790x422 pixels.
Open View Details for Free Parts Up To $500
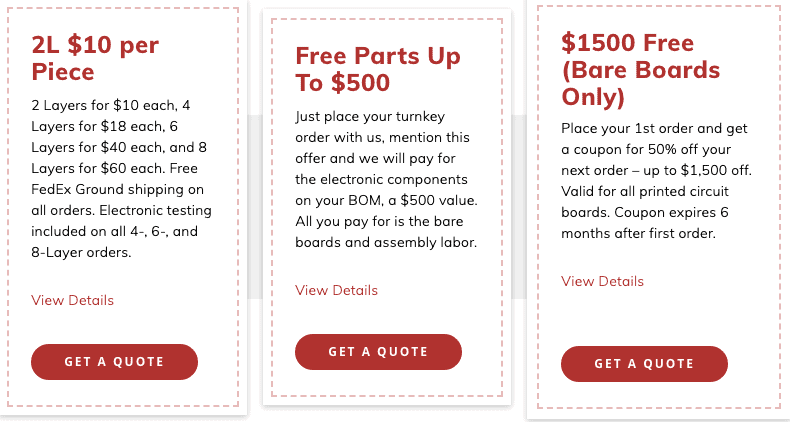pos(337,290)
